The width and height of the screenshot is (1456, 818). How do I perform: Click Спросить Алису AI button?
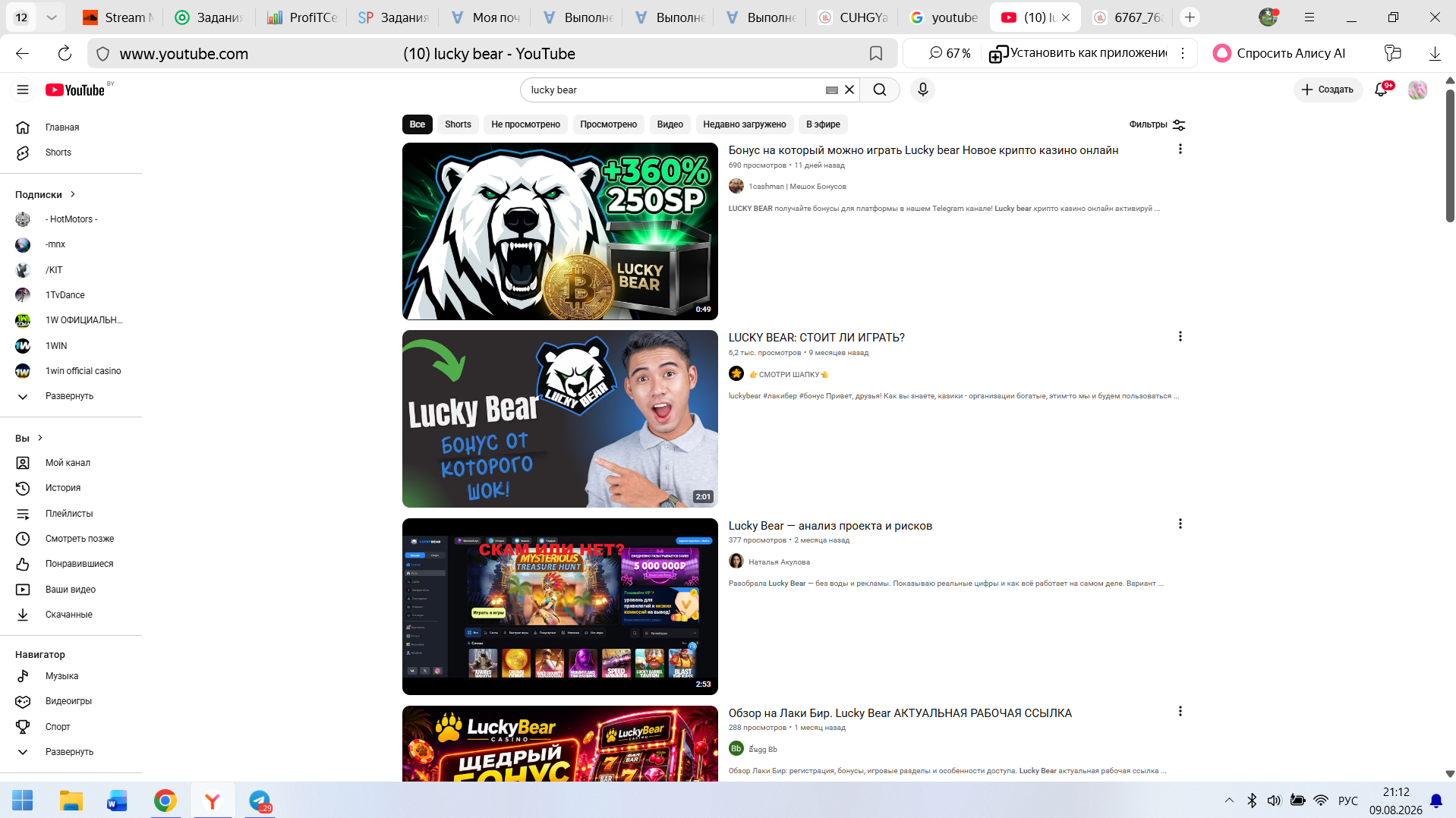pyautogui.click(x=1279, y=53)
